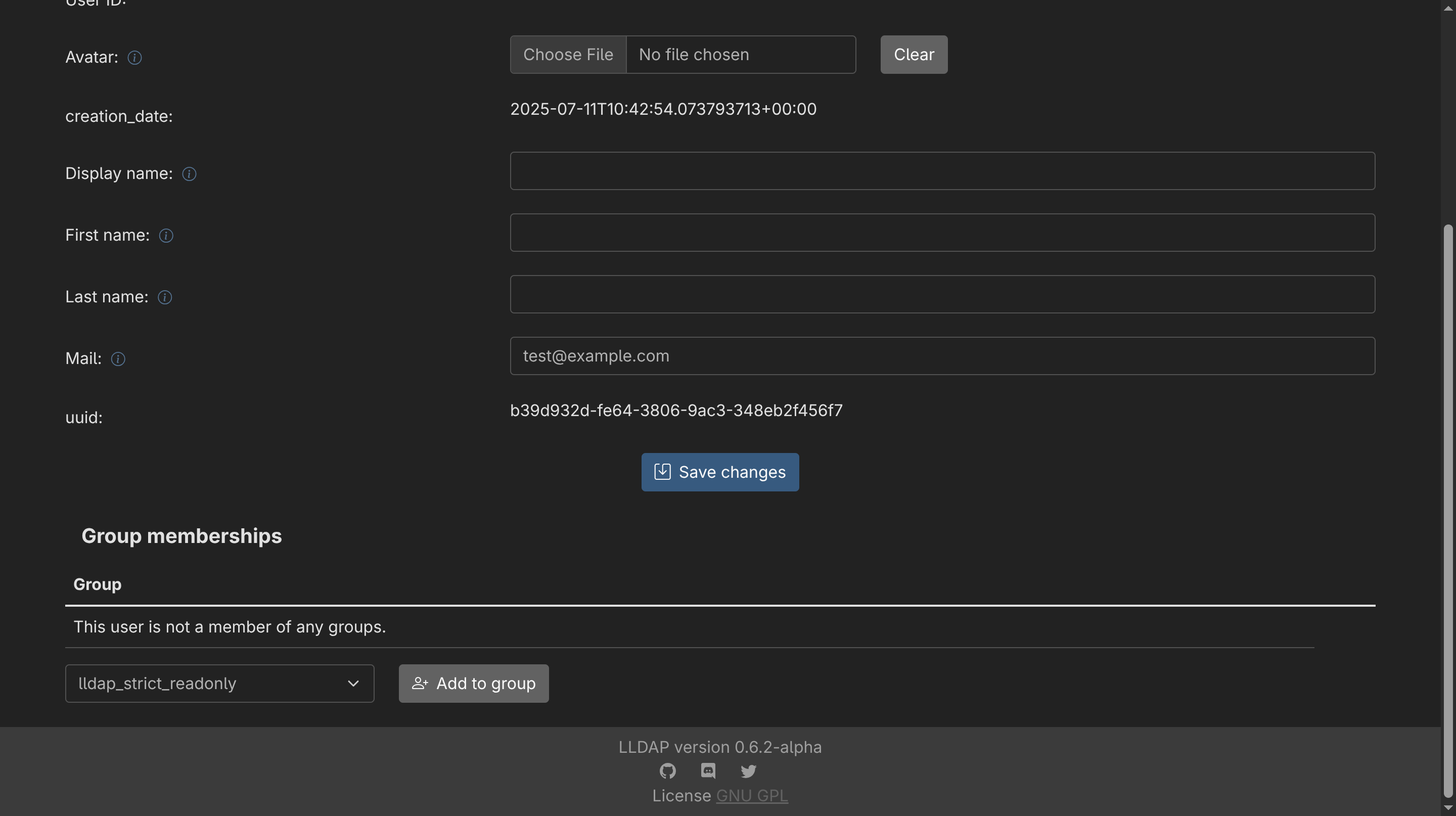Focus the First name text field
The width and height of the screenshot is (1456, 816).
(x=942, y=232)
